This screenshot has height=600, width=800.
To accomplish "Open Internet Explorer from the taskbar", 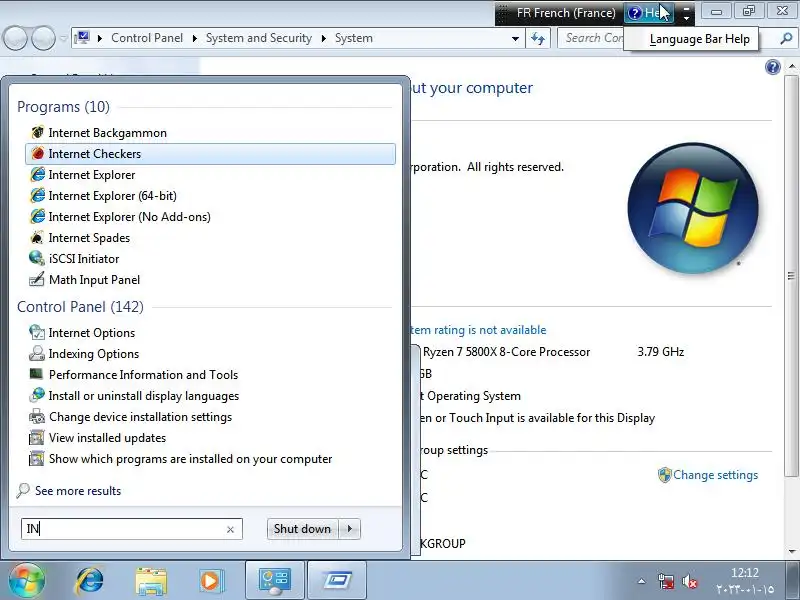I will tap(90, 580).
